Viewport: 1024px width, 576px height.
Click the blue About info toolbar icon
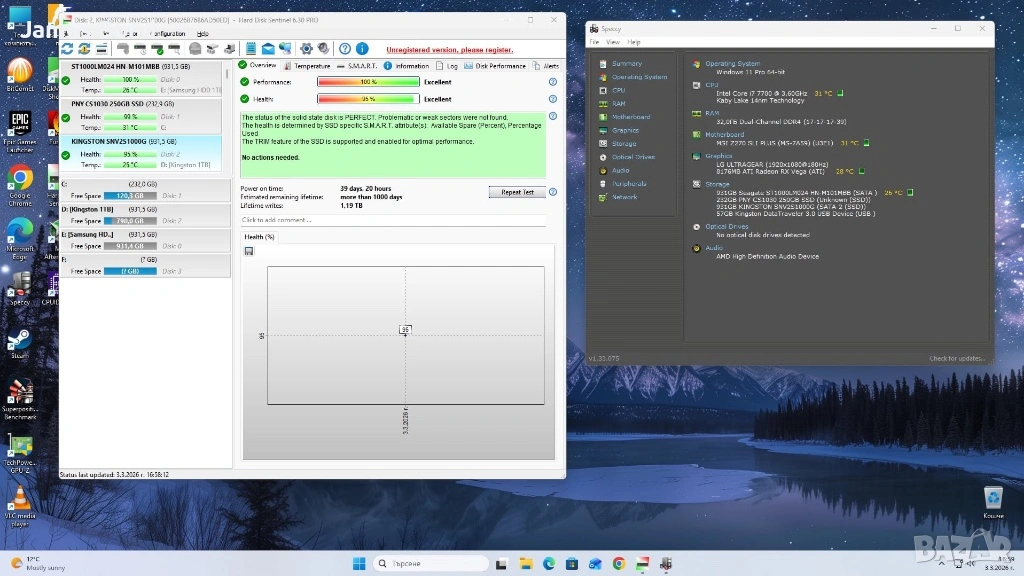(362, 48)
